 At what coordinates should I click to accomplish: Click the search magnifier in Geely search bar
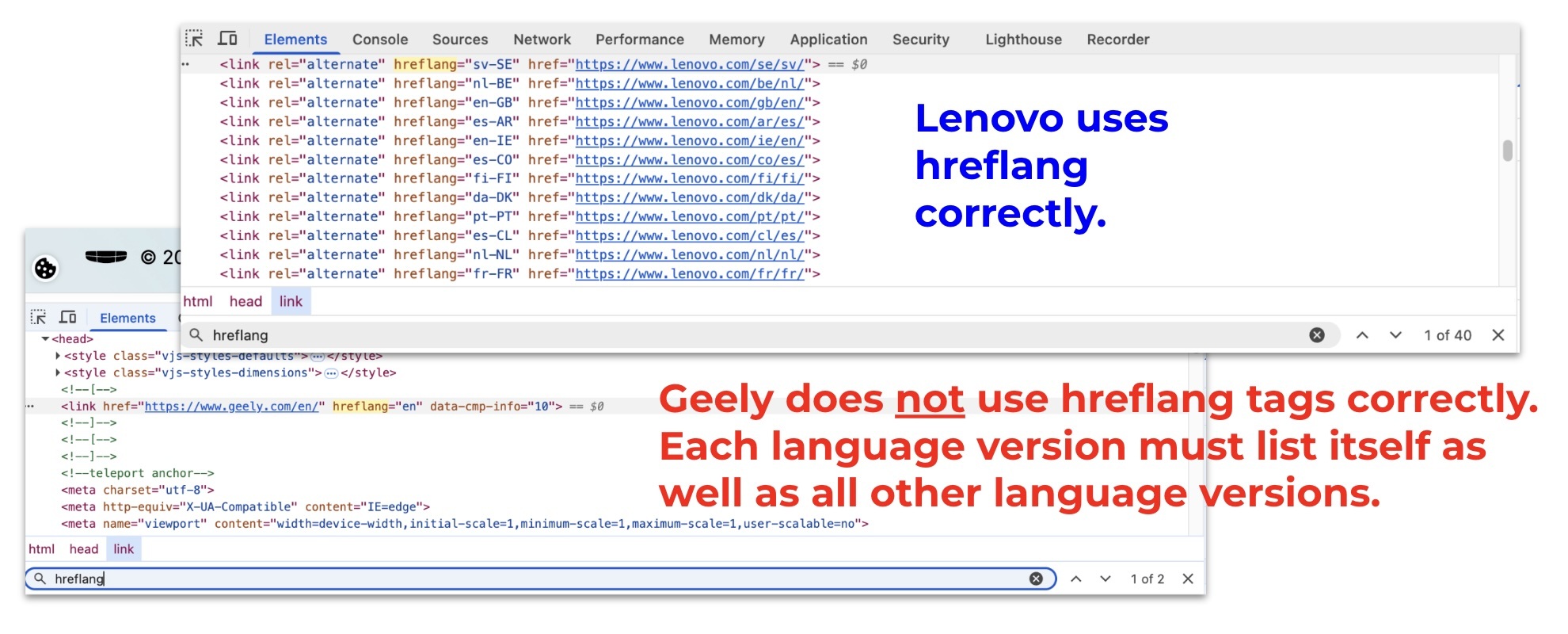(x=40, y=579)
